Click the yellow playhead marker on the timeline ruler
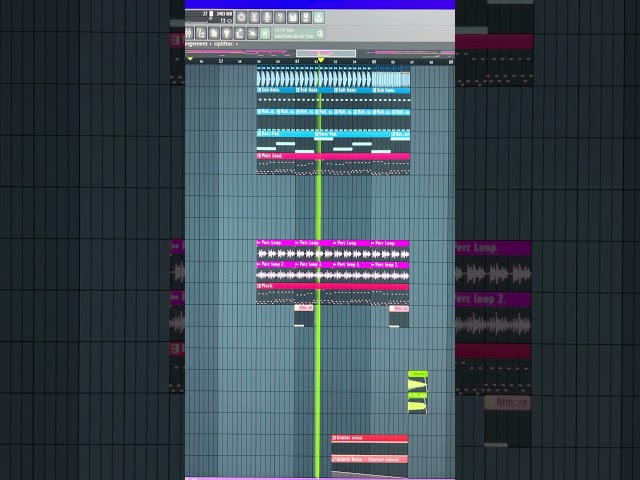This screenshot has width=640, height=480. [x=321, y=60]
